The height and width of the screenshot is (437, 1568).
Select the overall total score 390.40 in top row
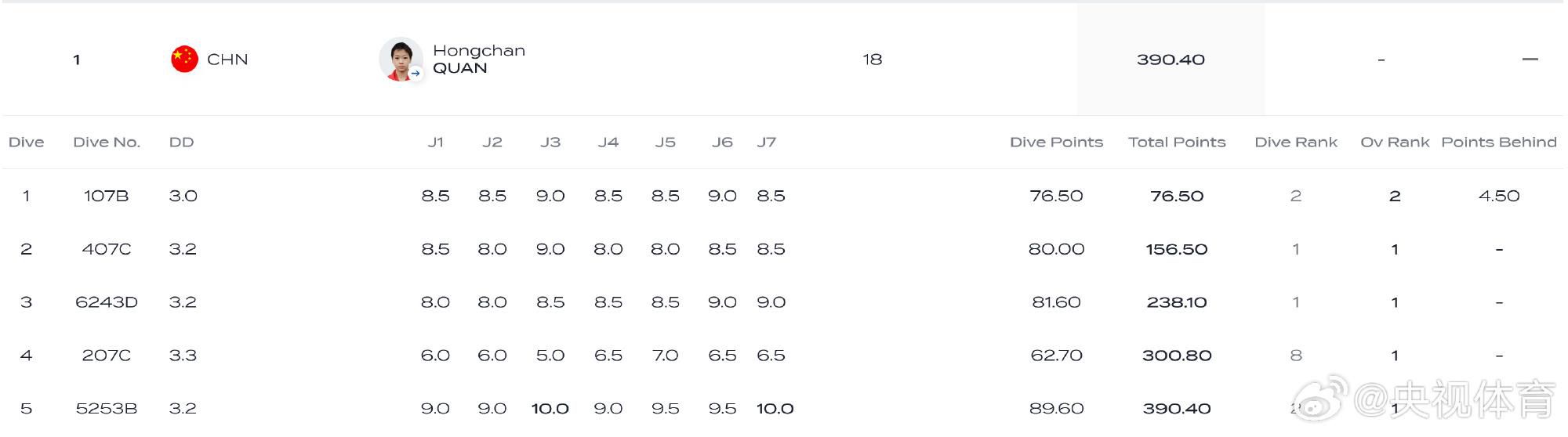coord(1171,60)
